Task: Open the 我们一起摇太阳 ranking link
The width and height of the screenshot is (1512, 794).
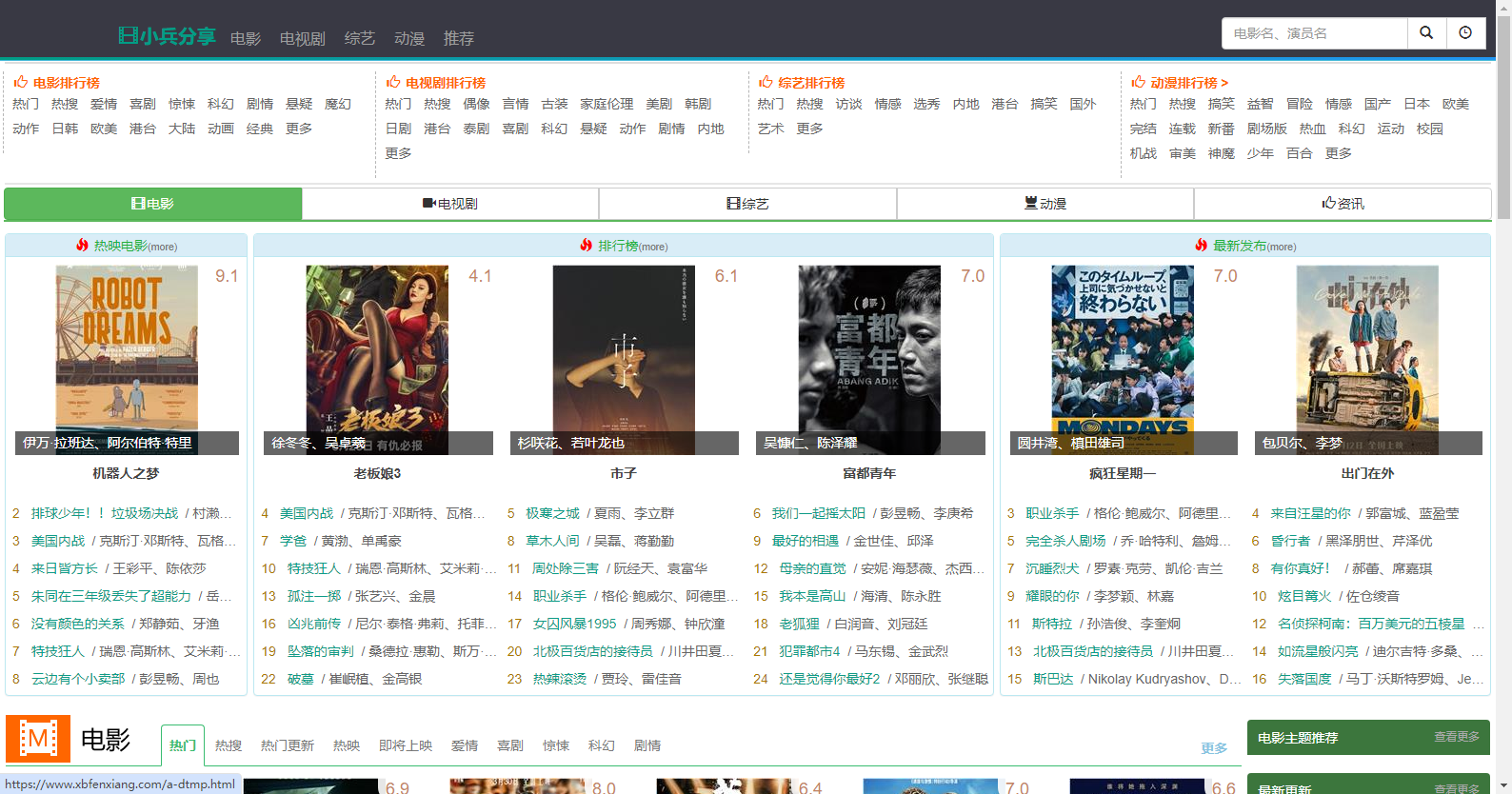Action: coord(818,513)
